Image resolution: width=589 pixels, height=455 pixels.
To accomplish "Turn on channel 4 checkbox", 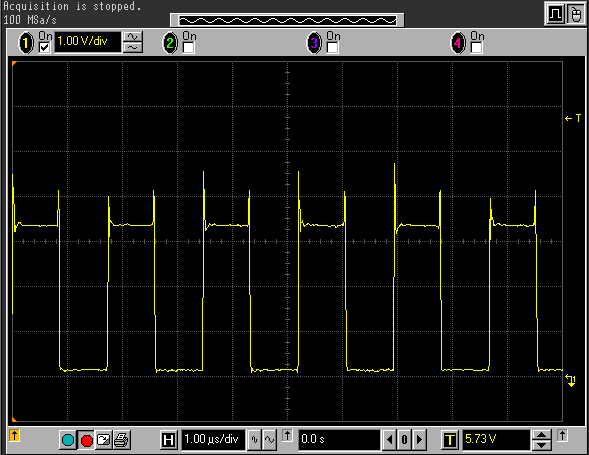I will pos(476,48).
